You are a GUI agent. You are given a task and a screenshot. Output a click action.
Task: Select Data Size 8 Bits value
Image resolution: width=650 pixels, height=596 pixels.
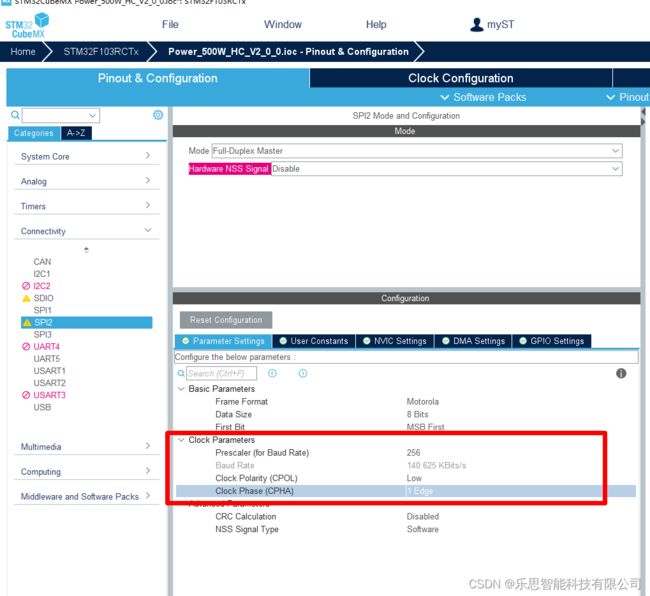pos(417,414)
